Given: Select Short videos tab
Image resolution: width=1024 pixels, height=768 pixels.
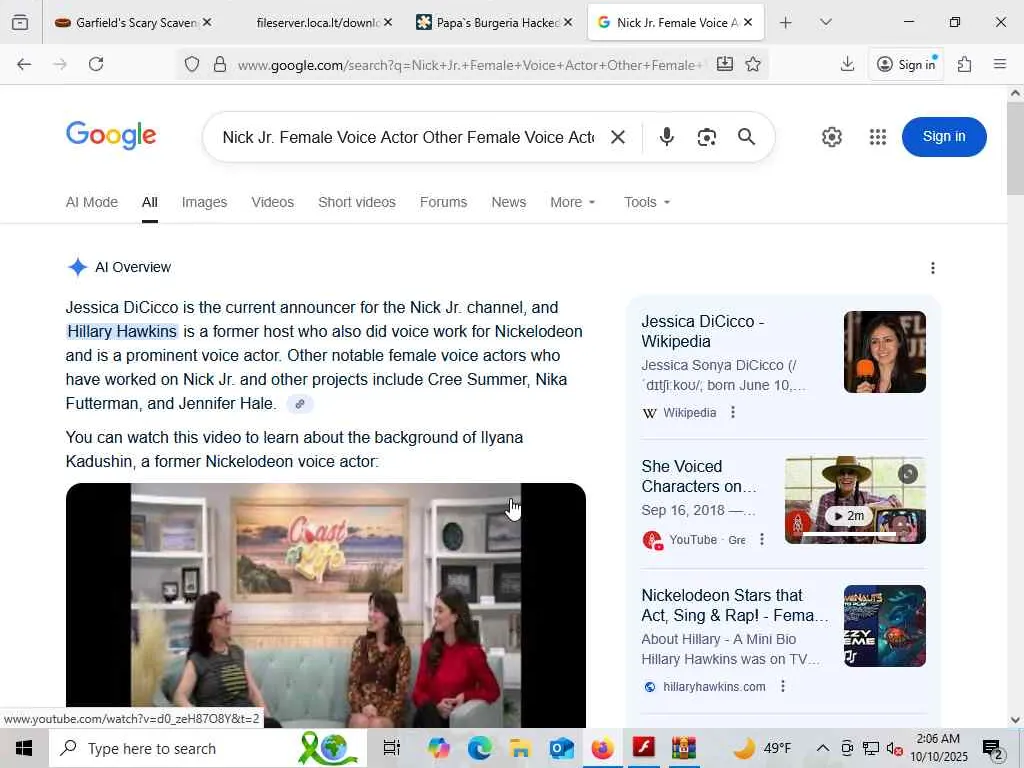Looking at the screenshot, I should (x=357, y=202).
